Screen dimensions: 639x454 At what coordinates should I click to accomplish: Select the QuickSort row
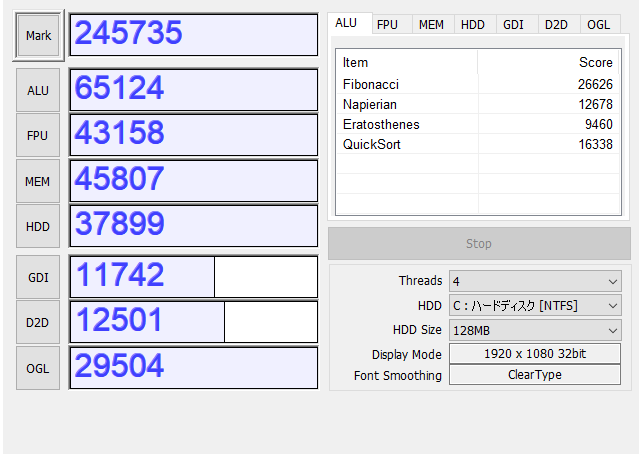tap(478, 144)
